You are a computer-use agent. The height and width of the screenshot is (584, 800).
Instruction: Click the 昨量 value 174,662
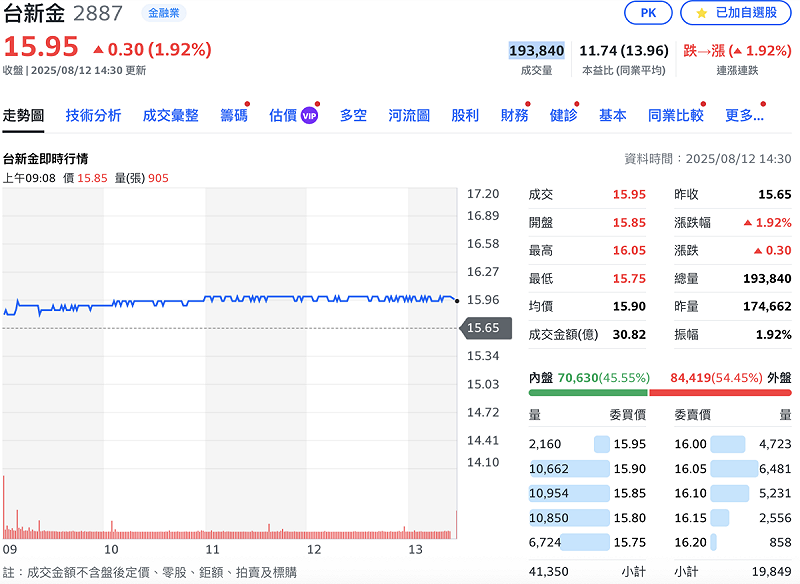[x=767, y=307]
